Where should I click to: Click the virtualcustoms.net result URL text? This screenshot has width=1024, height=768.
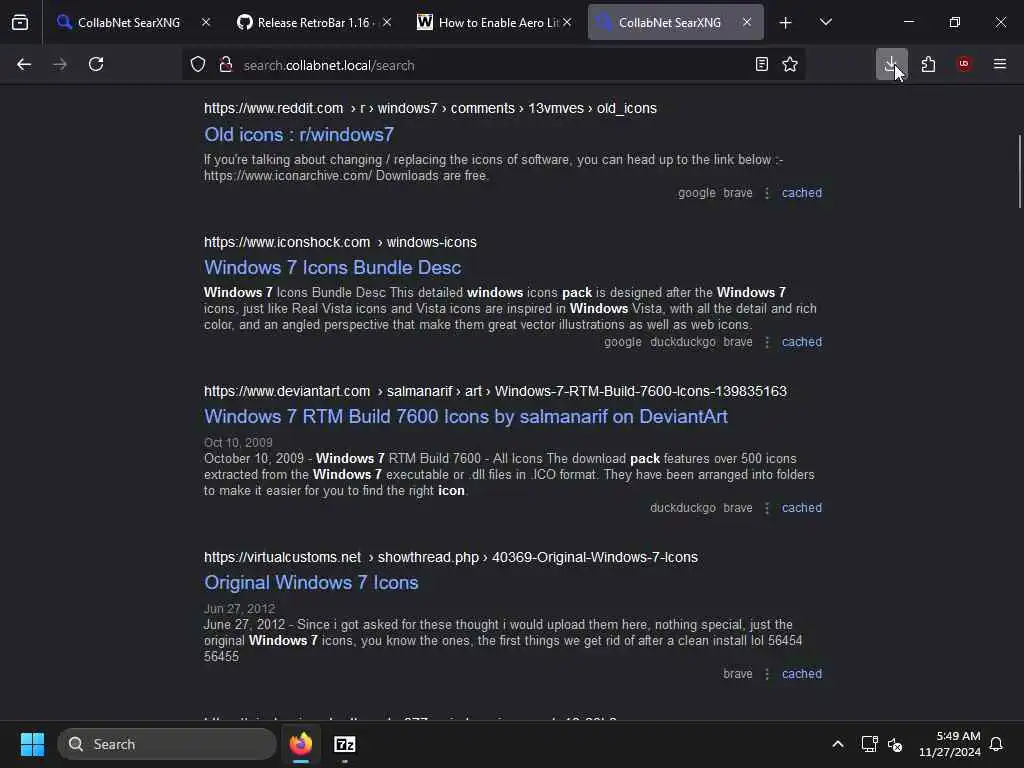(x=451, y=557)
